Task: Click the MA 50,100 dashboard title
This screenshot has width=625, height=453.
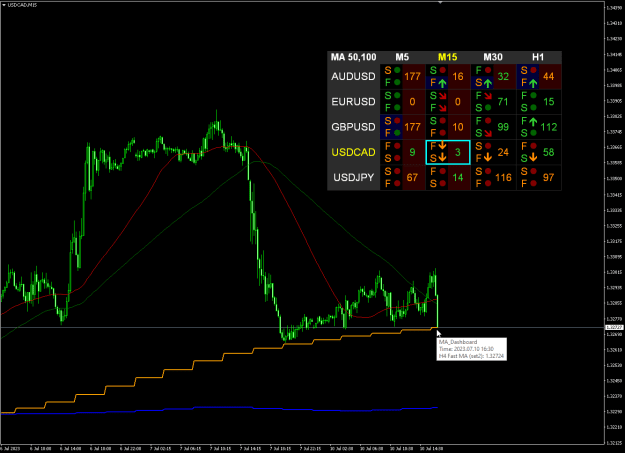Action: pos(353,57)
